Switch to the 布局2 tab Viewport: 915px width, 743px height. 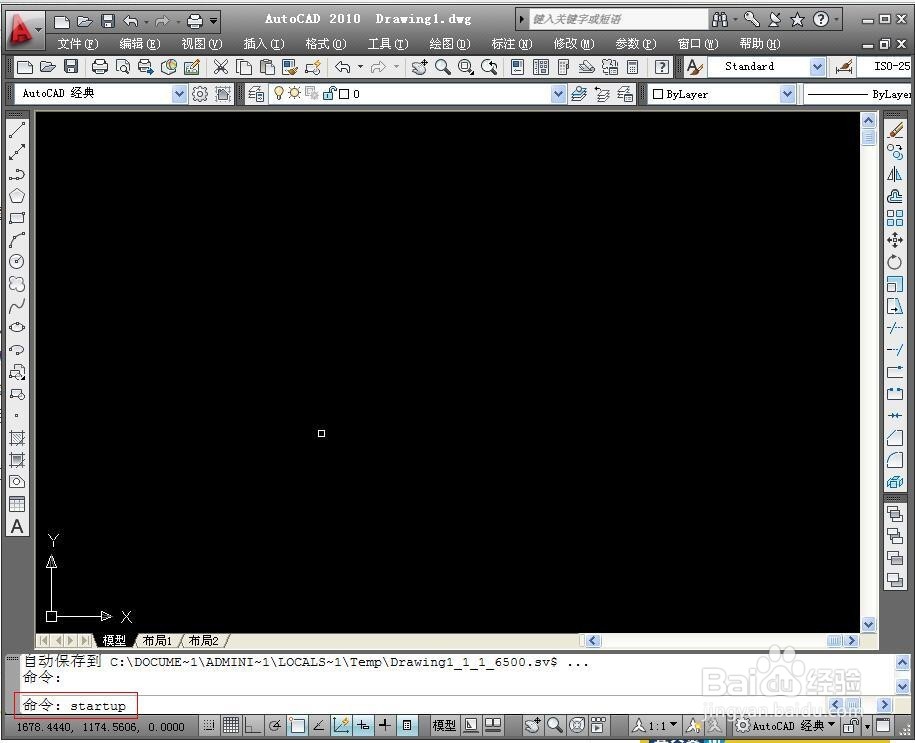pyautogui.click(x=204, y=640)
